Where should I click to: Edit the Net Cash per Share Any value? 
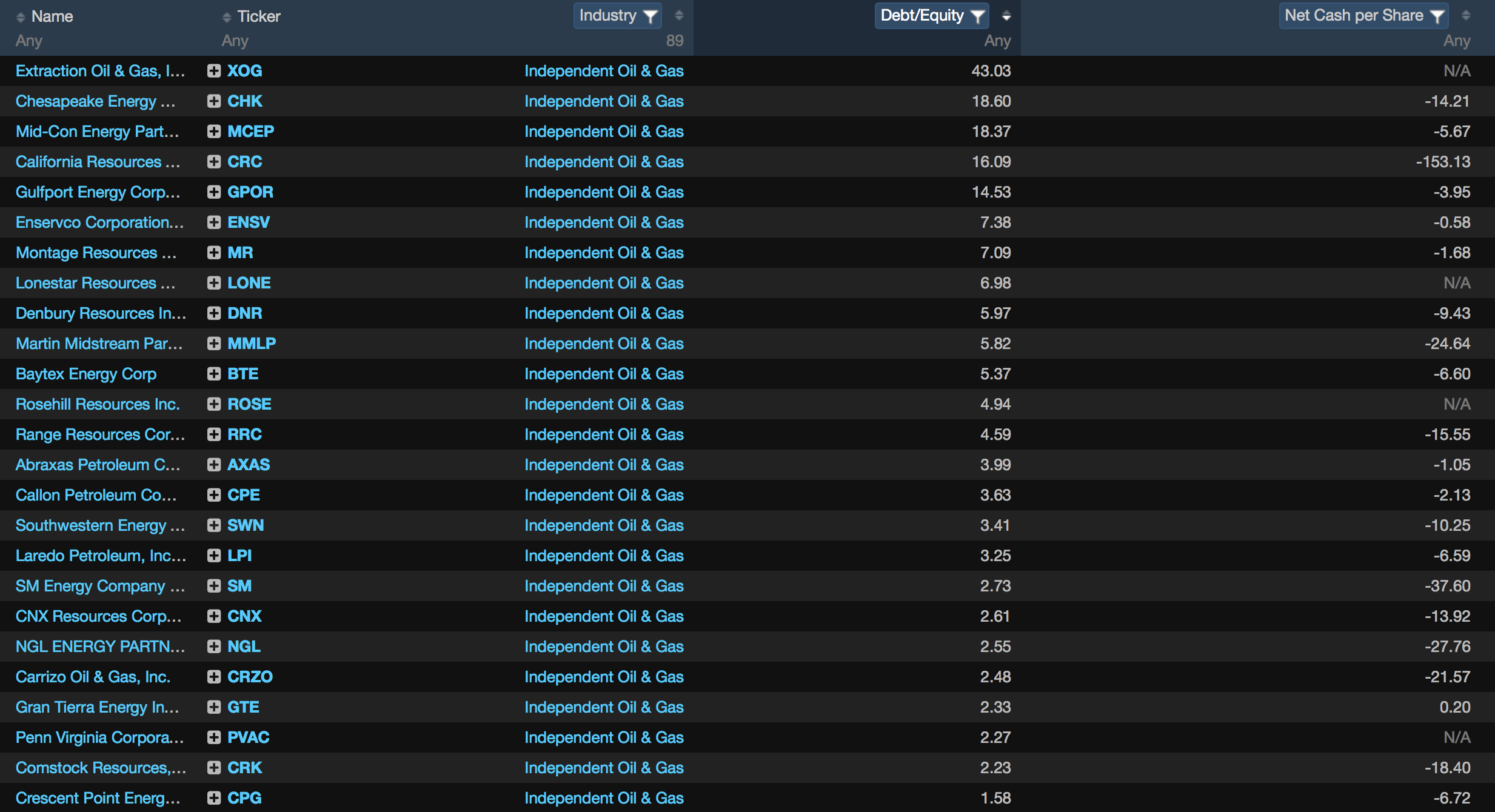(1457, 41)
